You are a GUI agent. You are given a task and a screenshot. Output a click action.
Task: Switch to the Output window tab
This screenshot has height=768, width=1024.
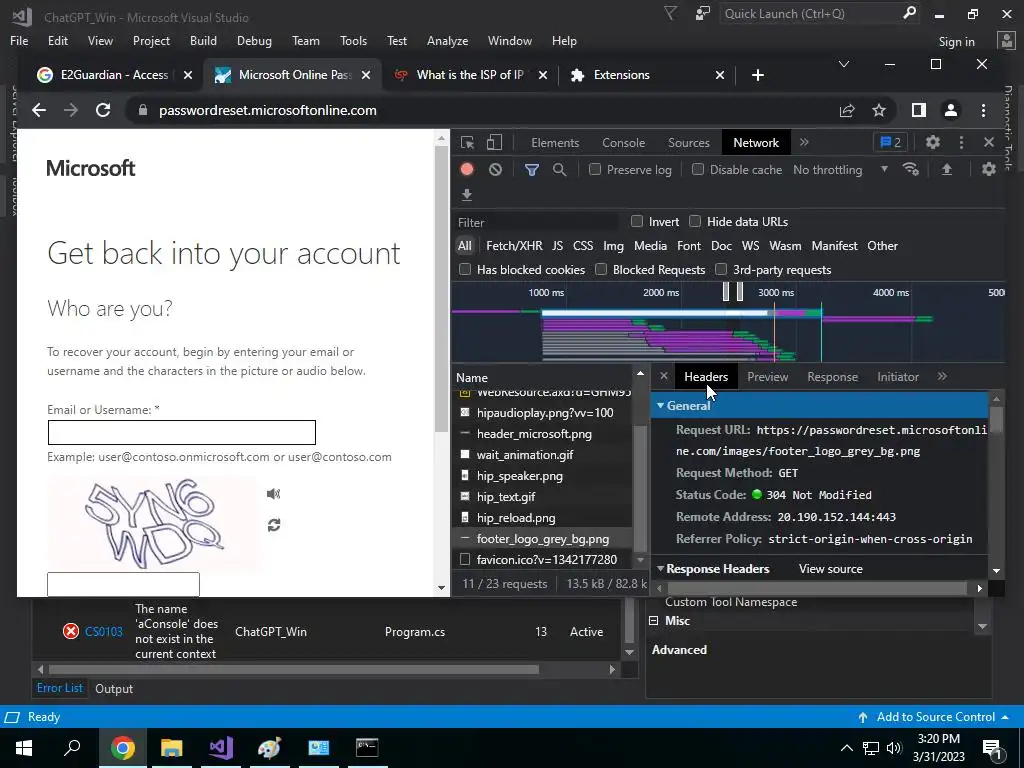click(114, 689)
